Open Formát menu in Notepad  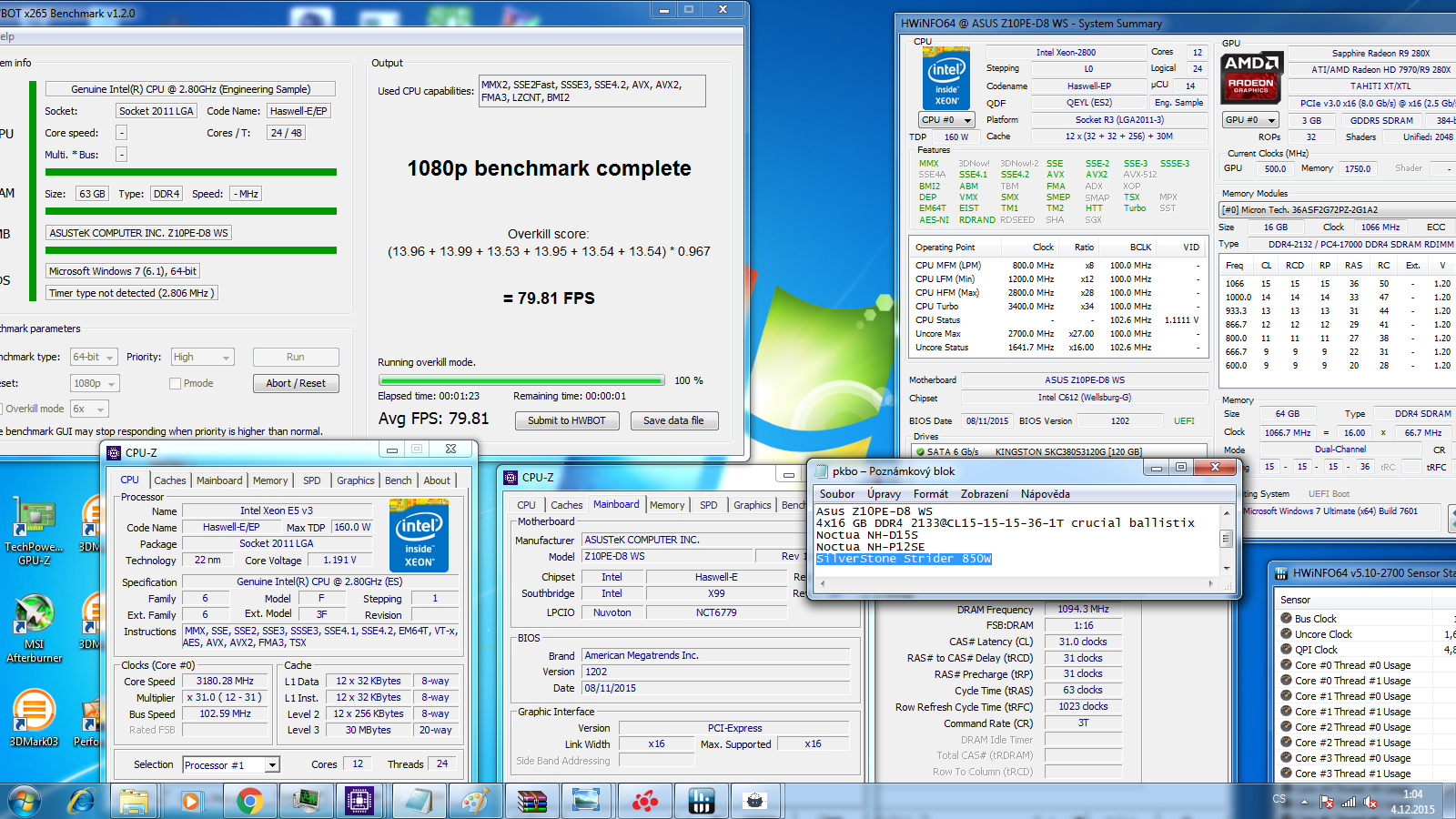(931, 494)
